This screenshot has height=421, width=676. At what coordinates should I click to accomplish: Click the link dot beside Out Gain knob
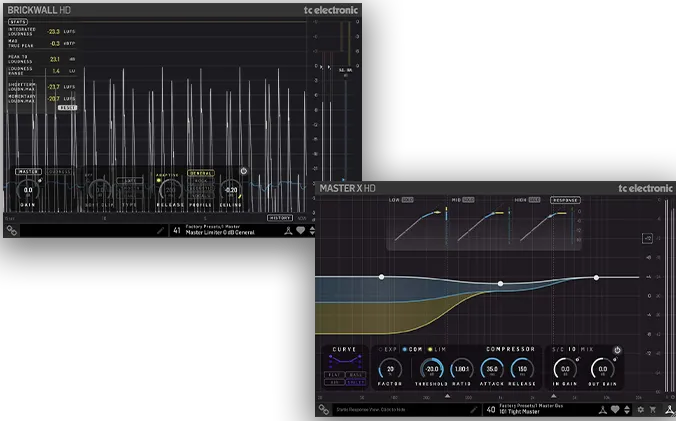(615, 359)
